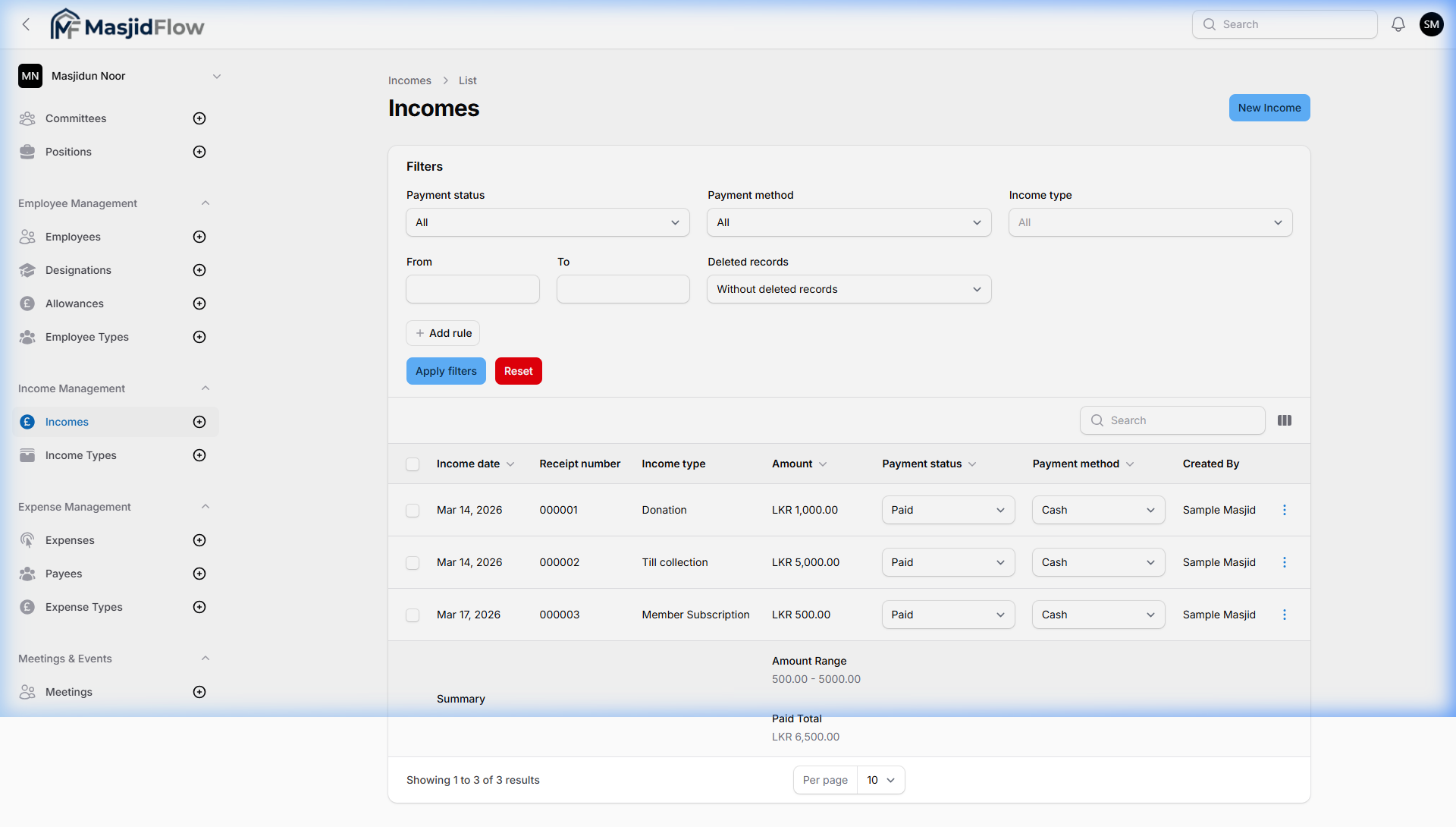1456x827 pixels.
Task: Open row actions for receipt 000001
Action: pos(1285,510)
